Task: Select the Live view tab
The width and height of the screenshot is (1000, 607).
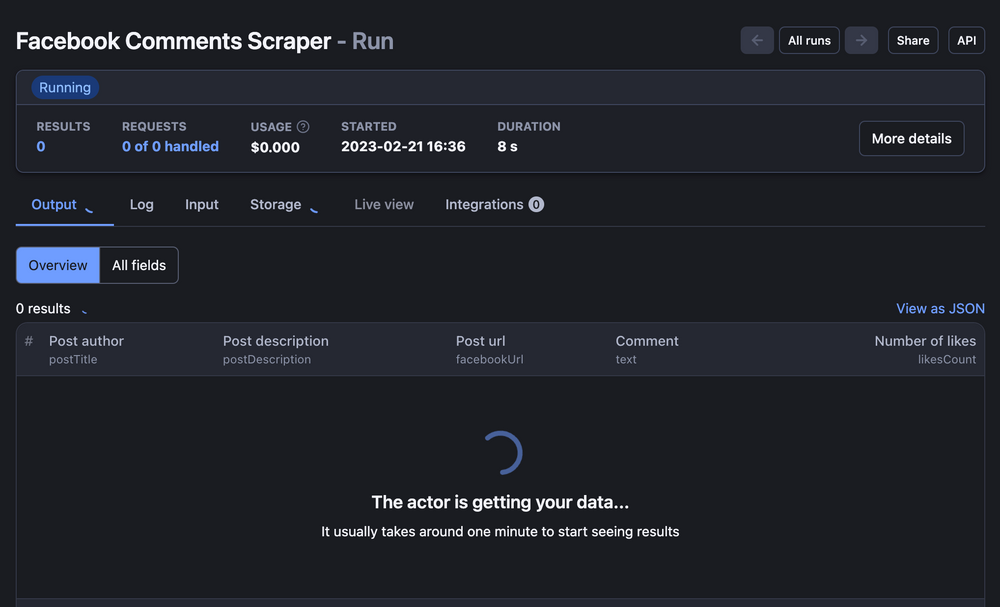Action: [x=384, y=205]
